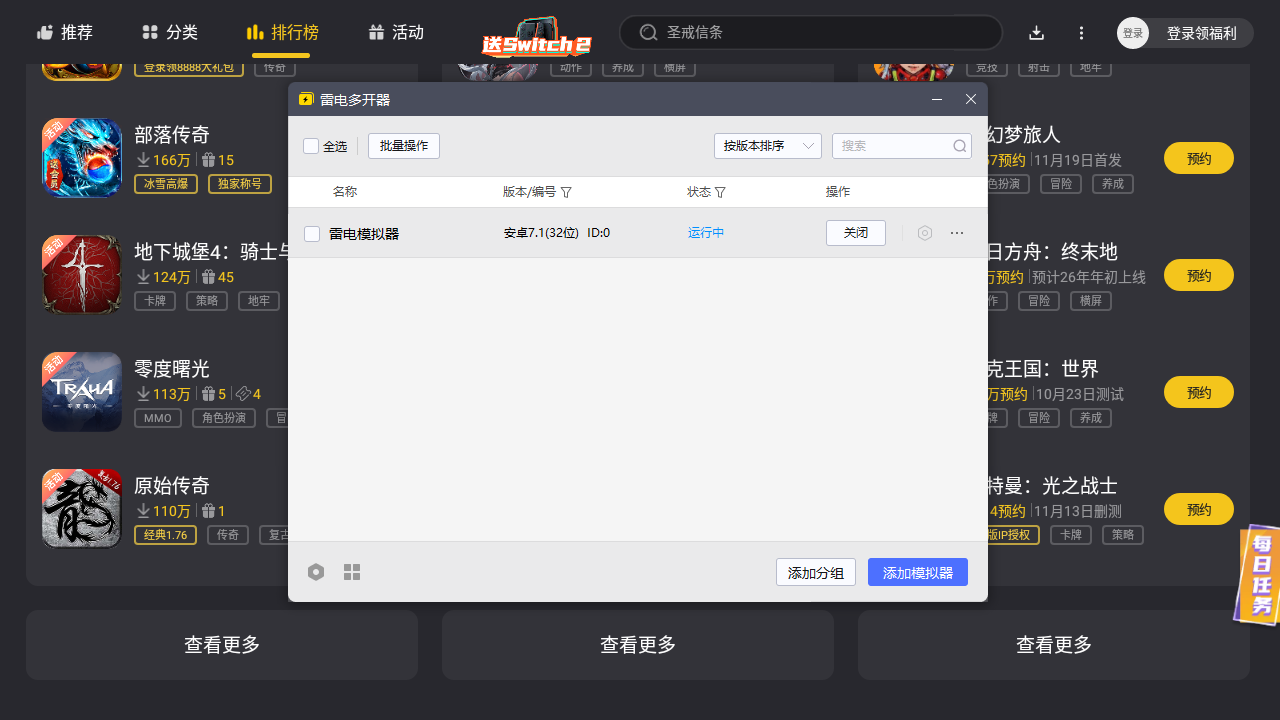1280x720 pixels.
Task: Click the 登录 avatar circle at top right
Action: pyautogui.click(x=1133, y=32)
